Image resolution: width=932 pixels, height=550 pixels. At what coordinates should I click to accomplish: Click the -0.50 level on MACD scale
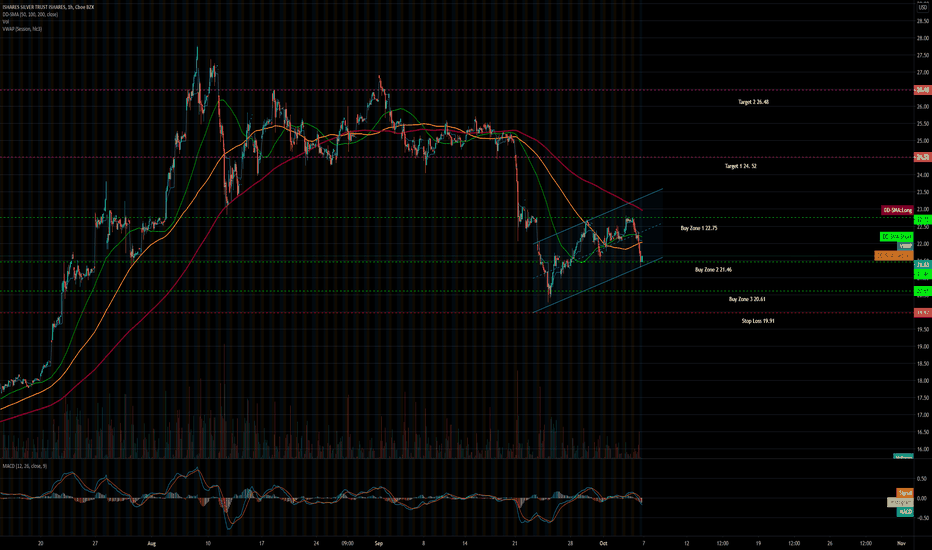tap(921, 518)
